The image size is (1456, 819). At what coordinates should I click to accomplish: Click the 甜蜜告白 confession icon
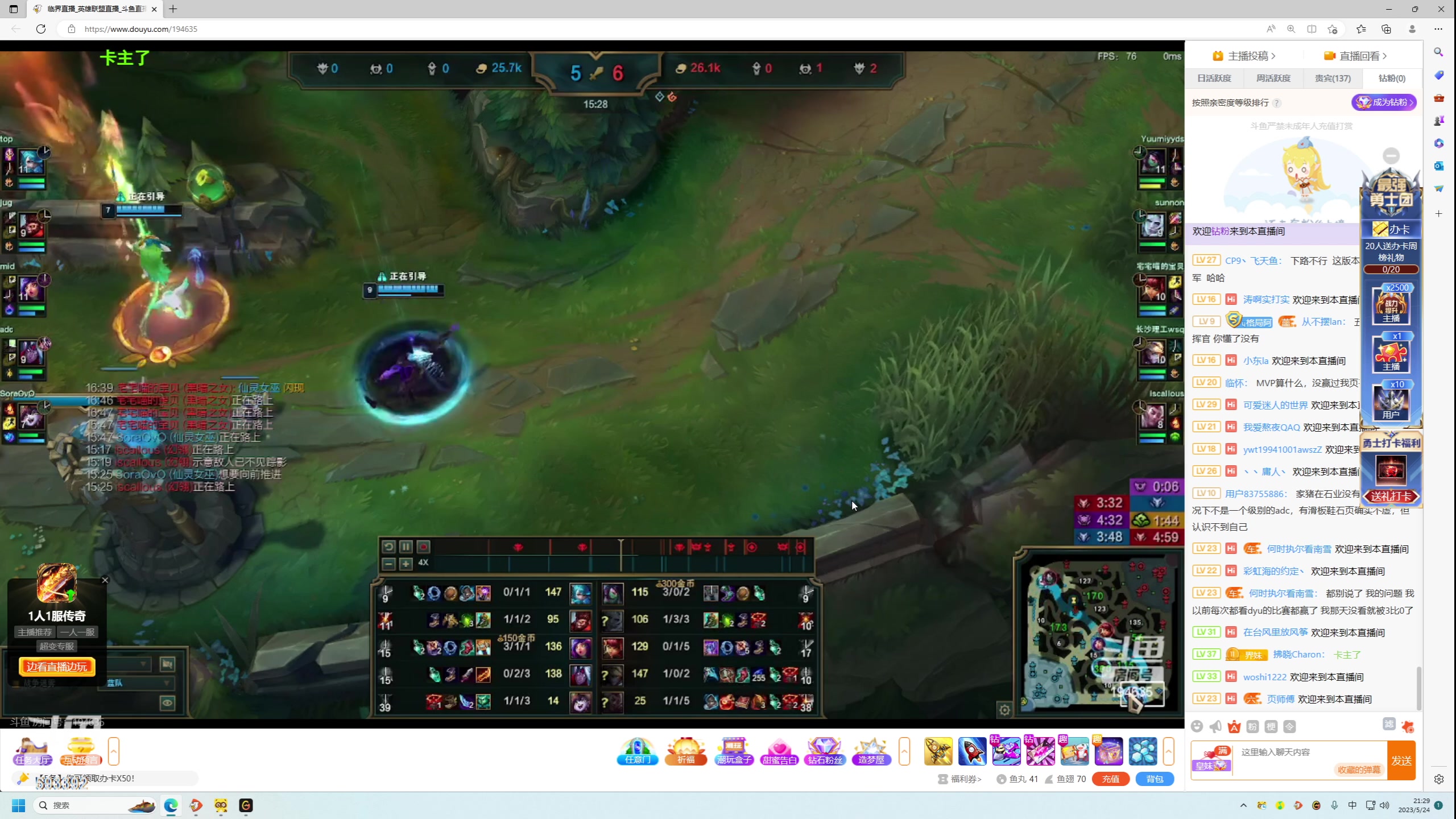pyautogui.click(x=779, y=751)
